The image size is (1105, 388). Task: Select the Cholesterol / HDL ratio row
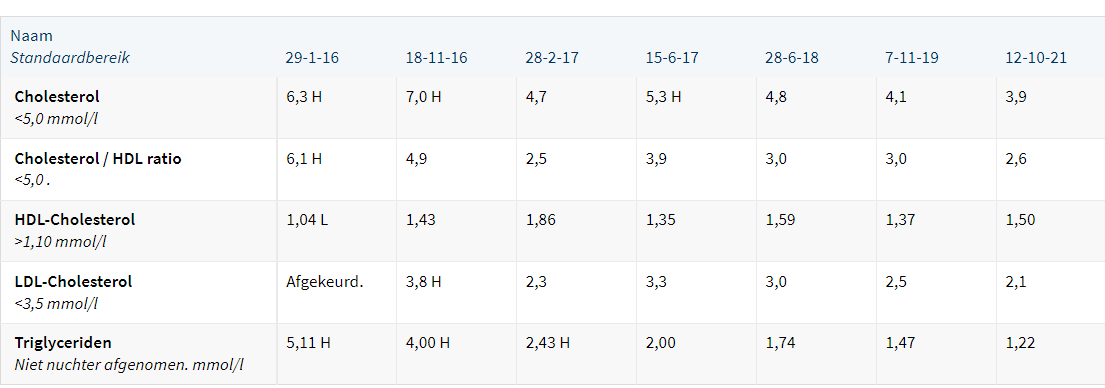point(552,169)
